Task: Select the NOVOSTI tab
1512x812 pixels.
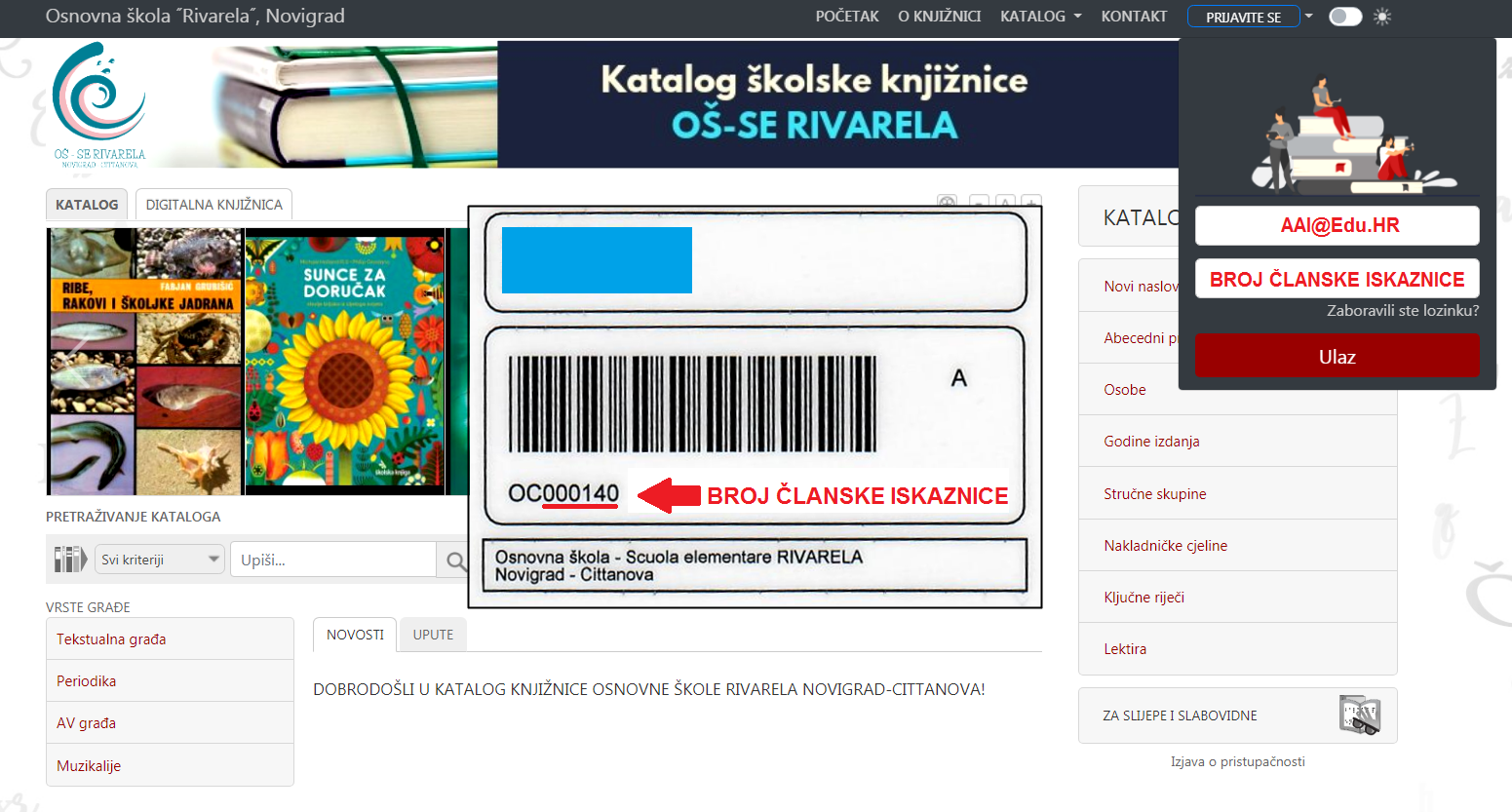Action: [355, 635]
